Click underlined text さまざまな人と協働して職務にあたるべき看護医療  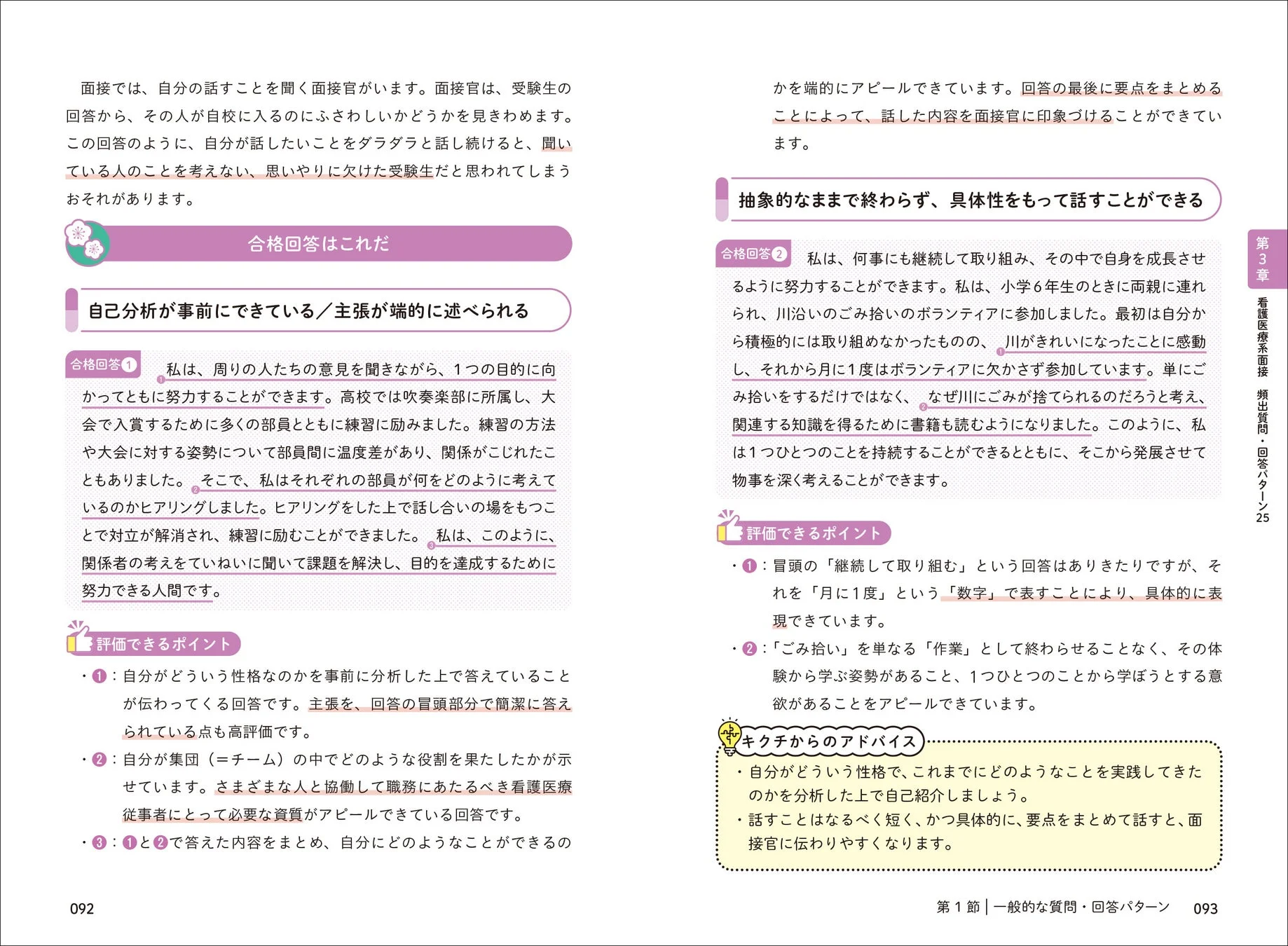393,787
